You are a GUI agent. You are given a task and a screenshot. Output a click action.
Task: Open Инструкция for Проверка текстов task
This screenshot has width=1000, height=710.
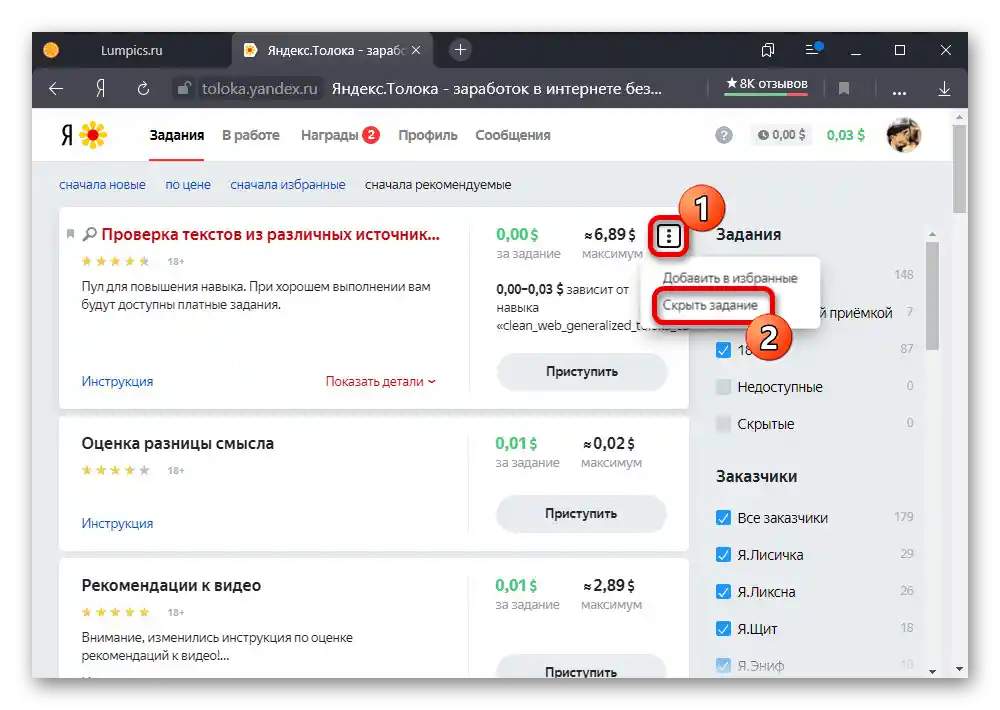pos(117,381)
